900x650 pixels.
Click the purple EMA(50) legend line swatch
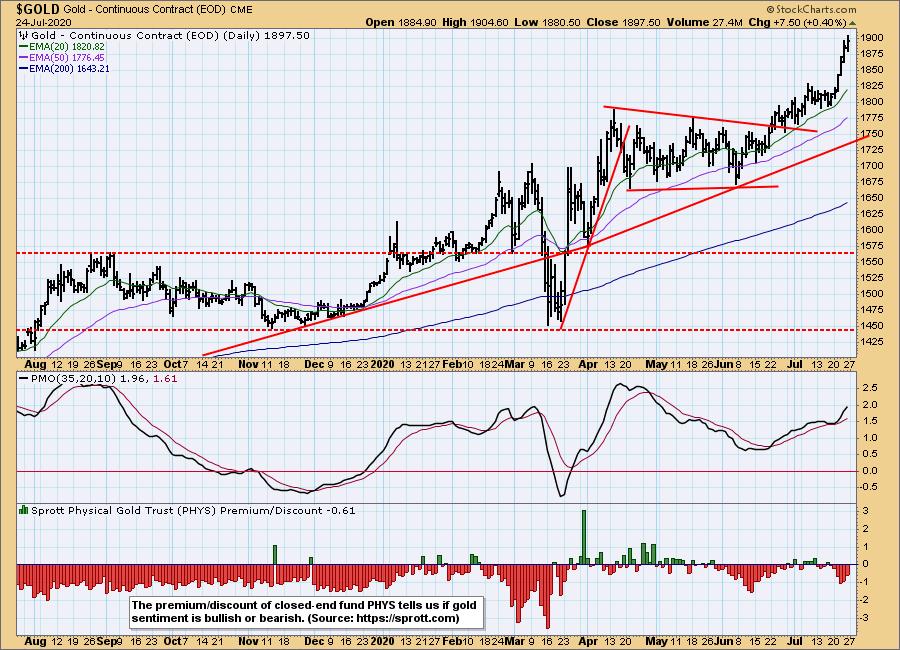tap(24, 58)
